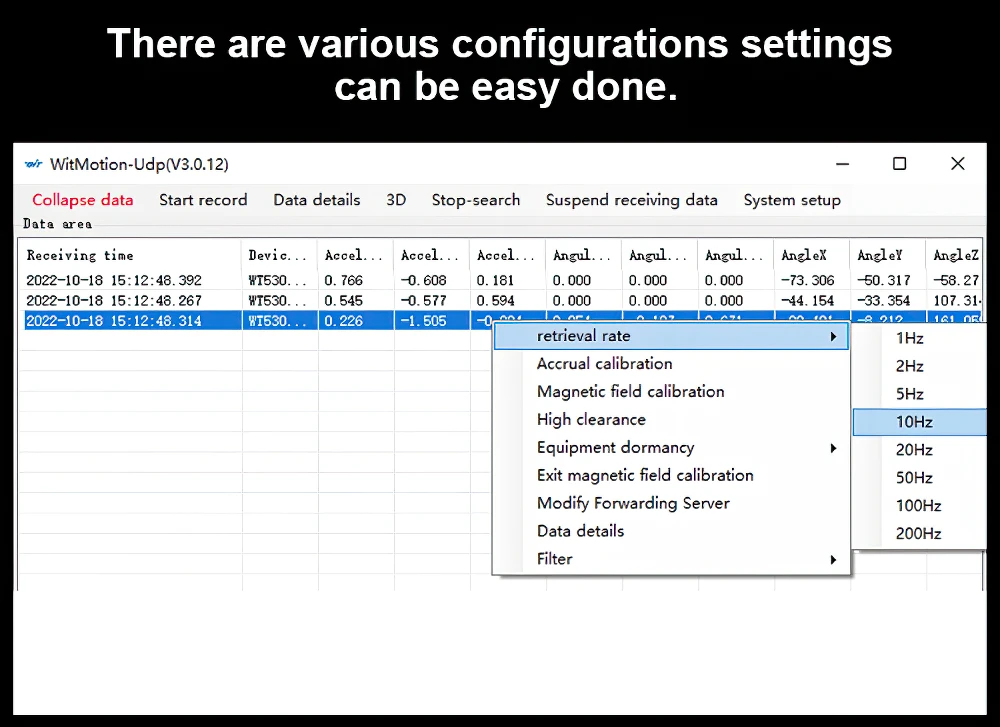
Task: Click the cell showing 0.594
Action: tap(495, 300)
